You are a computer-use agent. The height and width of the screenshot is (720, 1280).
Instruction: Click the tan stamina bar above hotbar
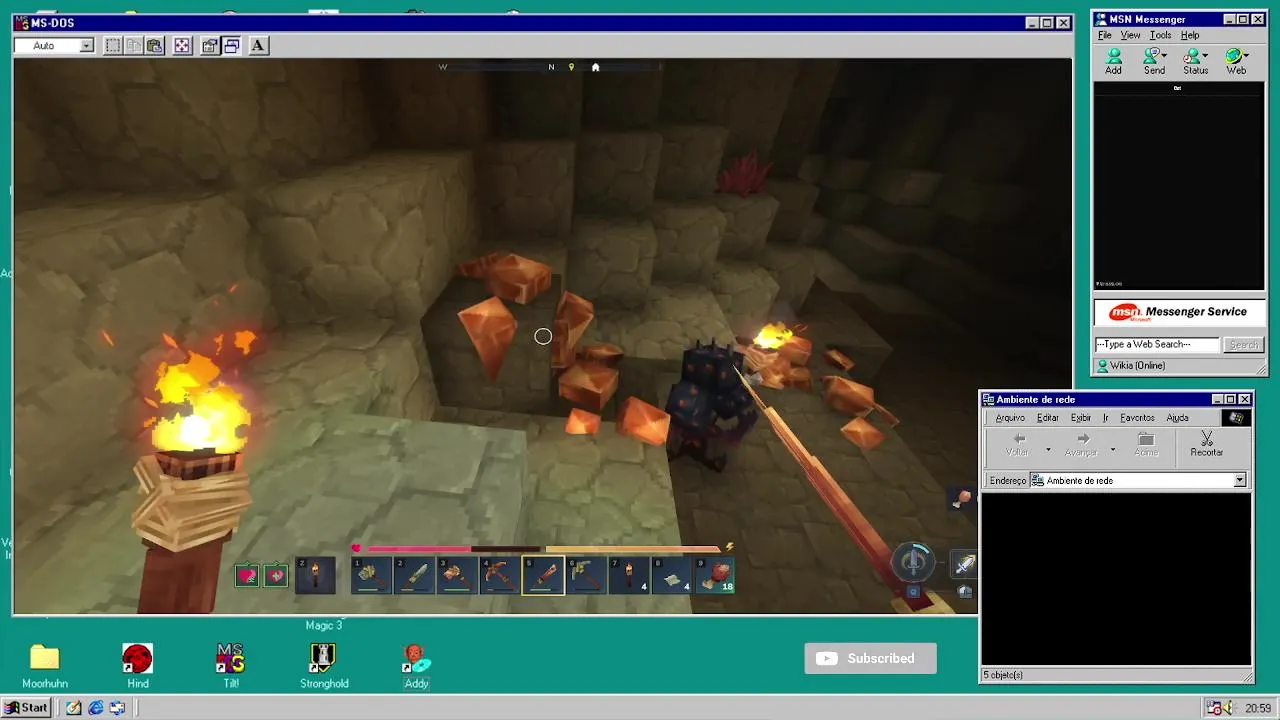(632, 548)
